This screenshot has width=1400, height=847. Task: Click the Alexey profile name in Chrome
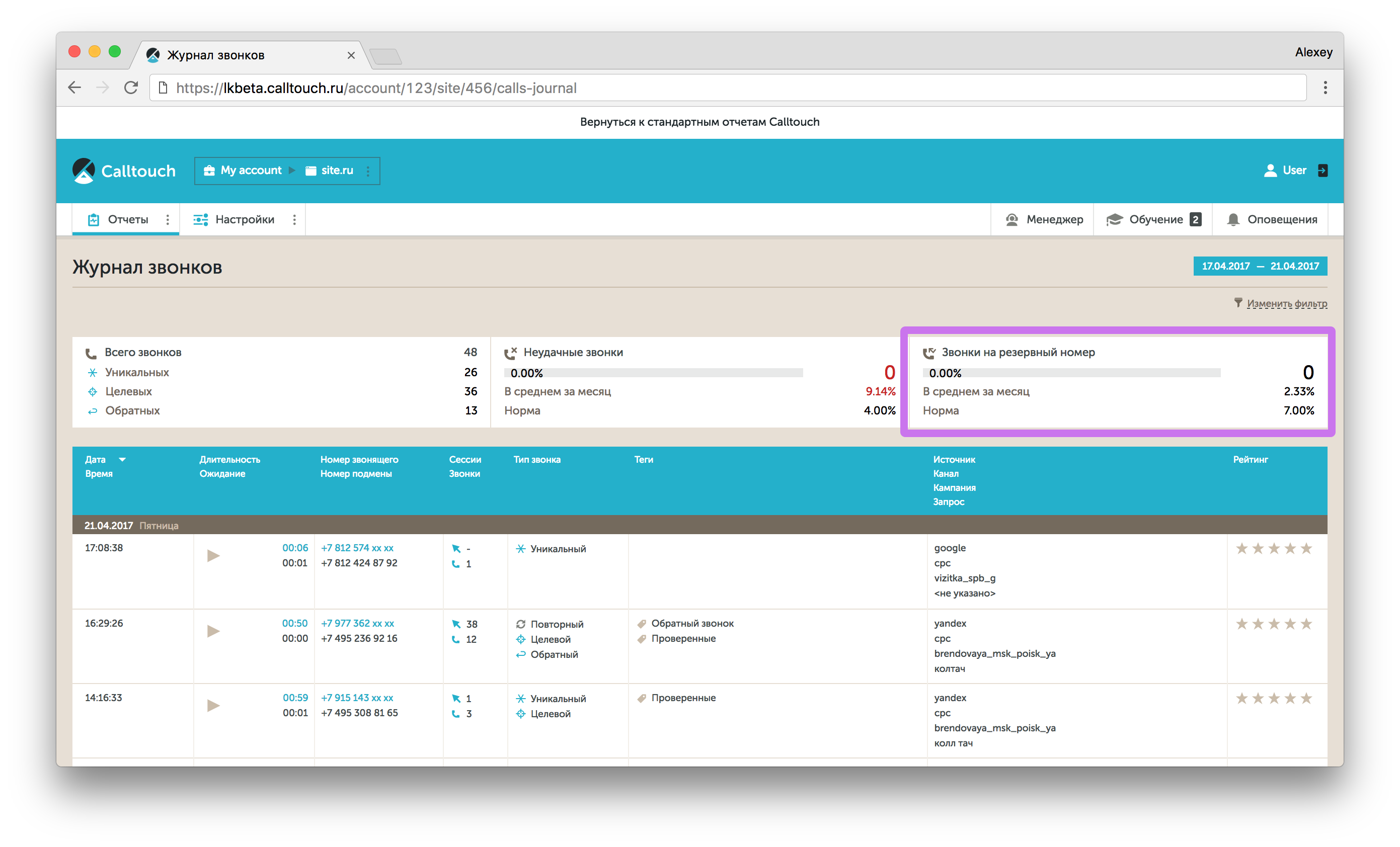tap(1313, 52)
